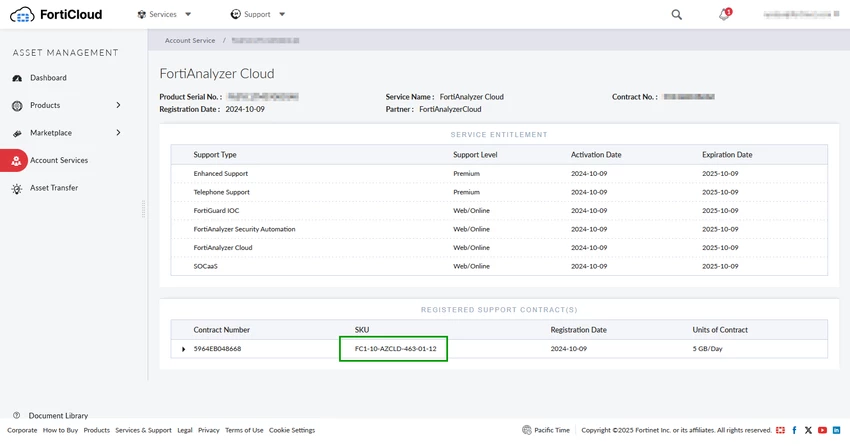850x446 pixels.
Task: Click the Asset Transfer icon
Action: (x=17, y=189)
